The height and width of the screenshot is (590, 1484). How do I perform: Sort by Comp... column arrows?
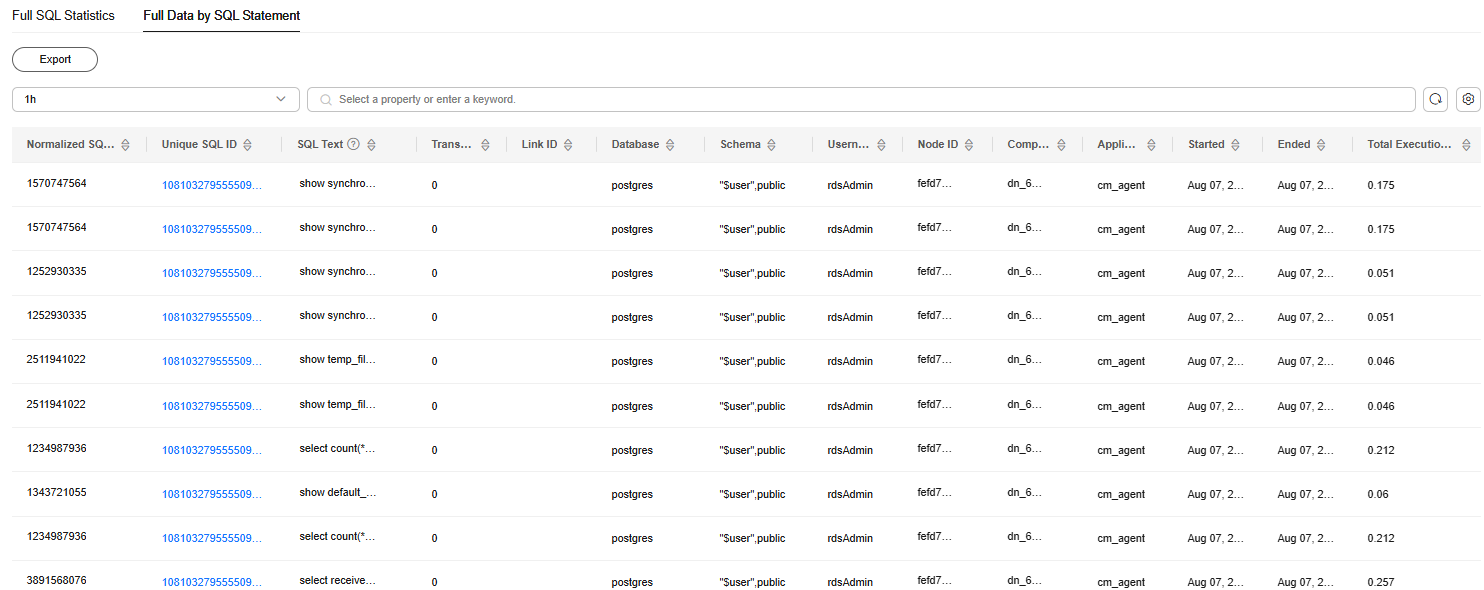(x=1061, y=145)
